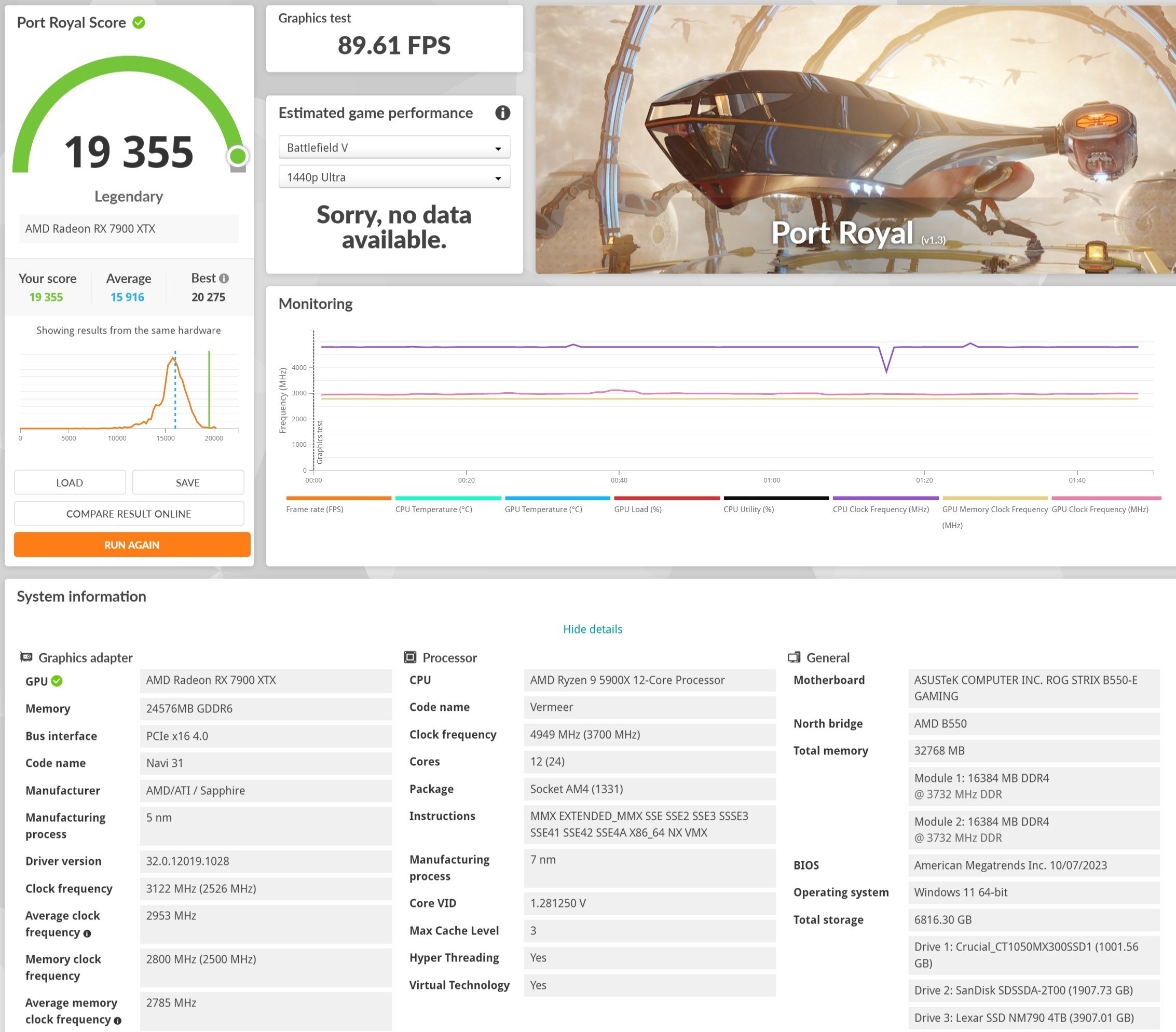Click the info icon beside Best score
The width and height of the screenshot is (1176, 1032).
[224, 279]
